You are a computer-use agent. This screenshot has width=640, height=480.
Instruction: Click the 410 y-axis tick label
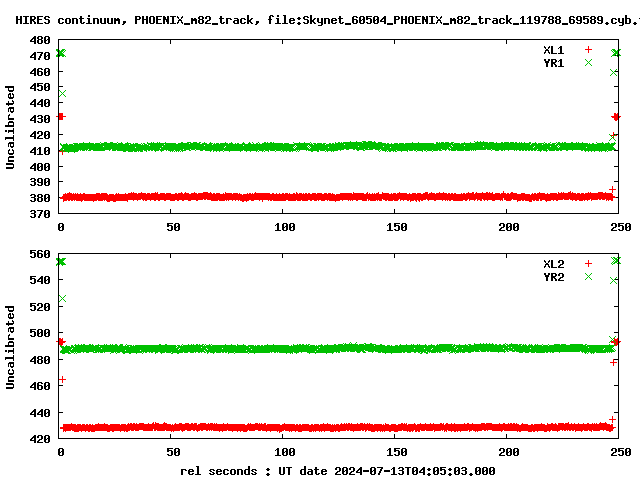click(x=40, y=151)
